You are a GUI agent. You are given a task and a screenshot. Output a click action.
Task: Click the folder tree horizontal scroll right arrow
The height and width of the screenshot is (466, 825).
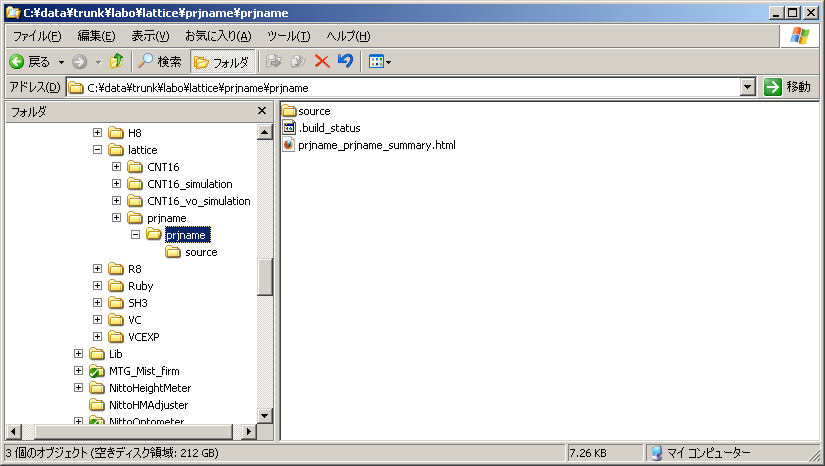point(248,432)
